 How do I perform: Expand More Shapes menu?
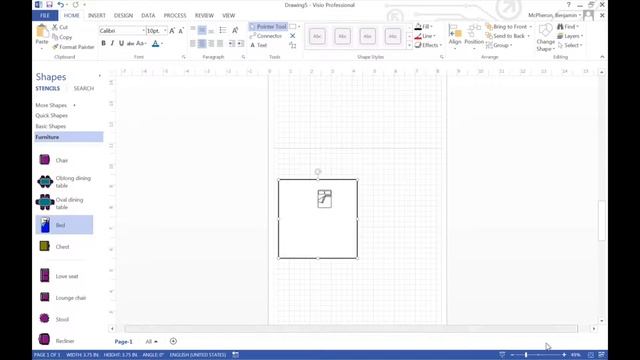click(x=56, y=105)
